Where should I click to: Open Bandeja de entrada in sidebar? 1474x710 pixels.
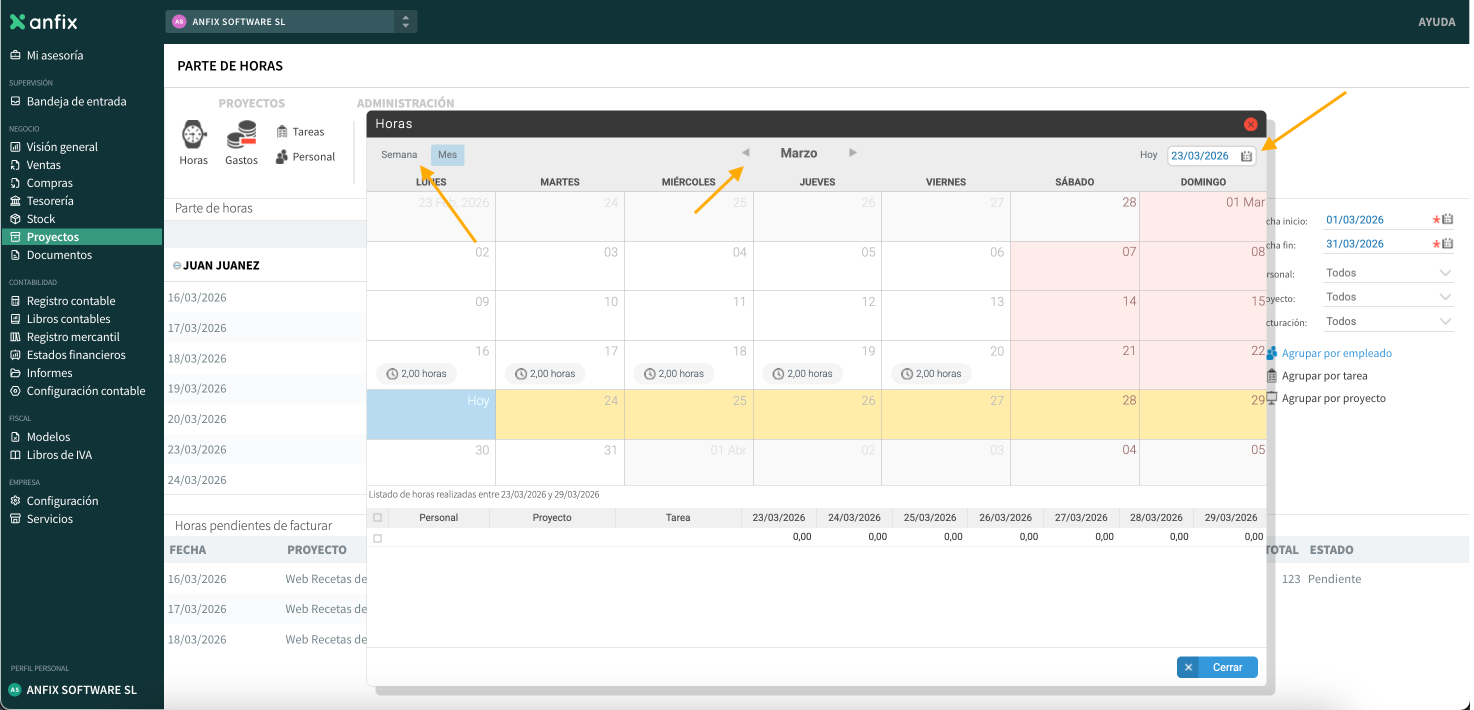click(x=76, y=101)
